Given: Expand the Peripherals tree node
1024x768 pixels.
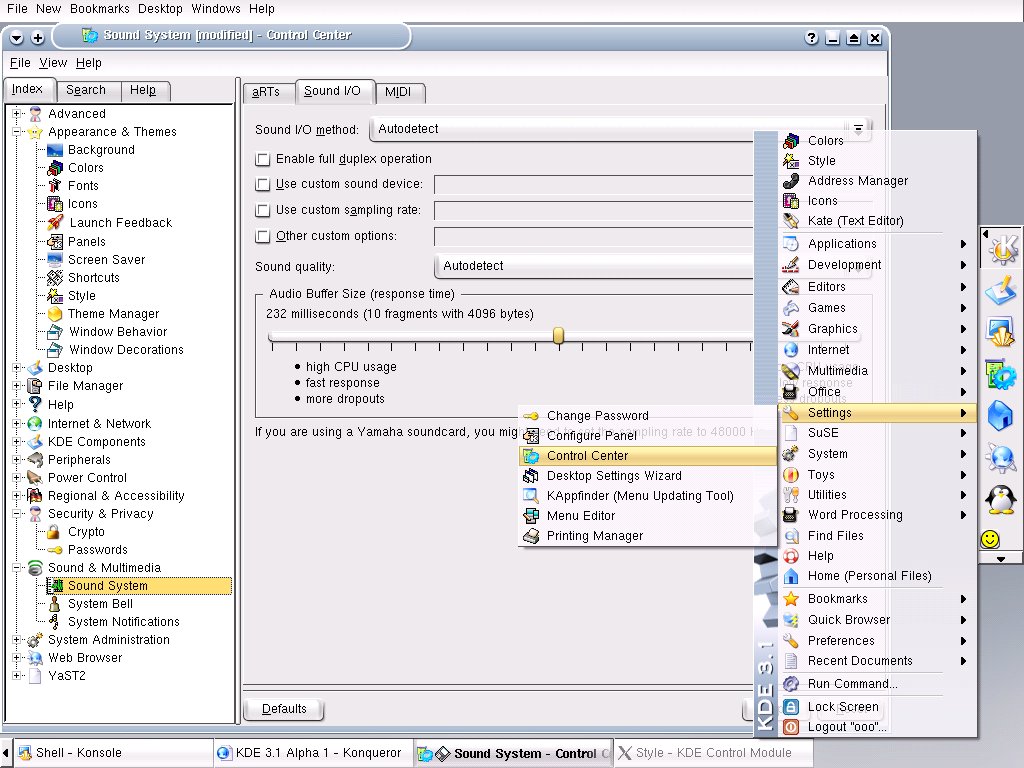Looking at the screenshot, I should [x=17, y=460].
